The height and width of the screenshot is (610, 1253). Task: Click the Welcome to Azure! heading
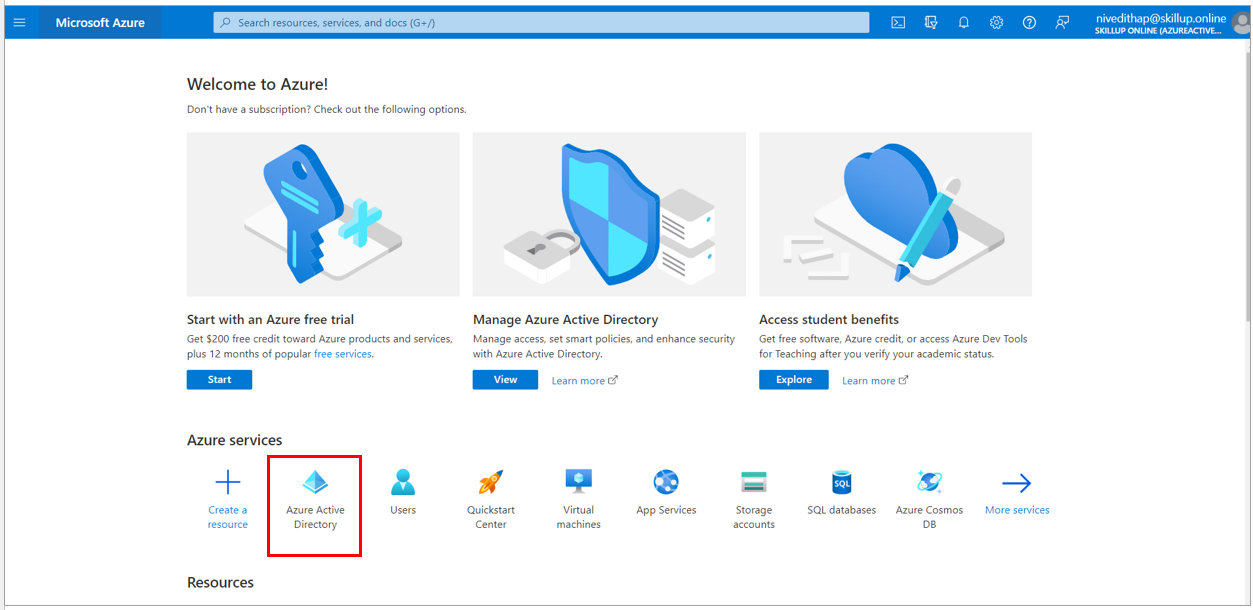point(257,85)
